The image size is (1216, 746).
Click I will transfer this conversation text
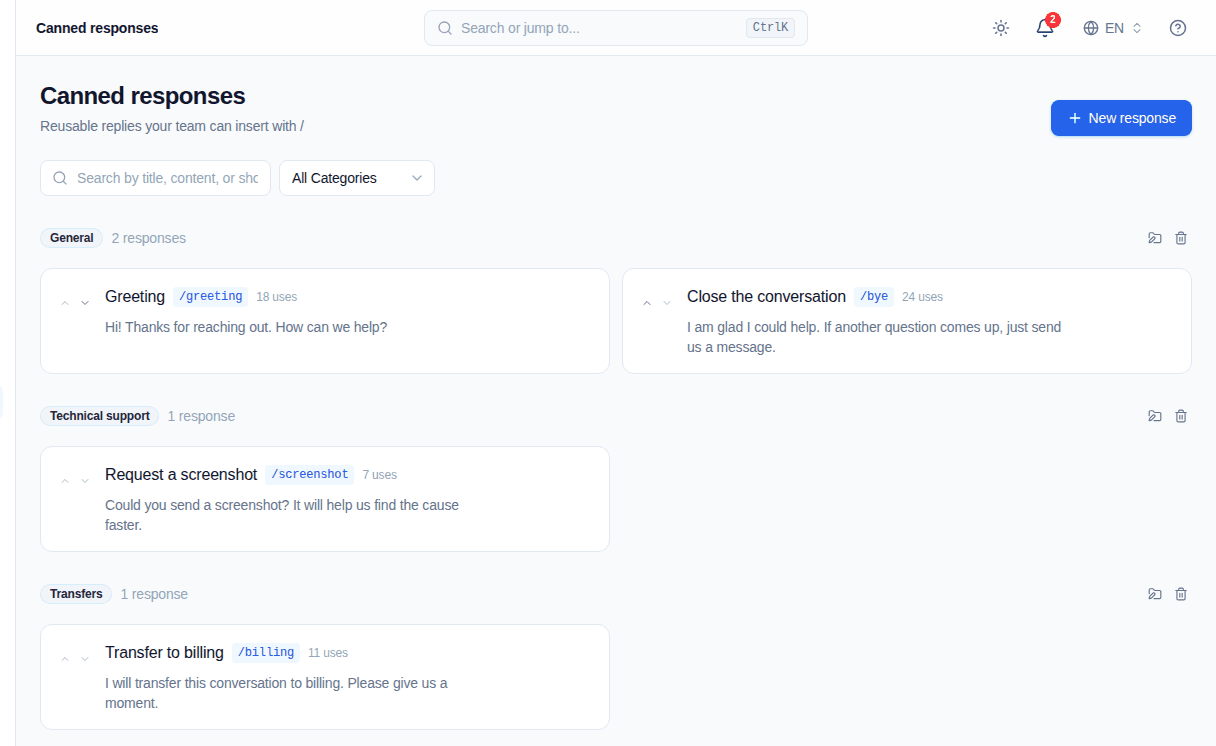coord(276,693)
